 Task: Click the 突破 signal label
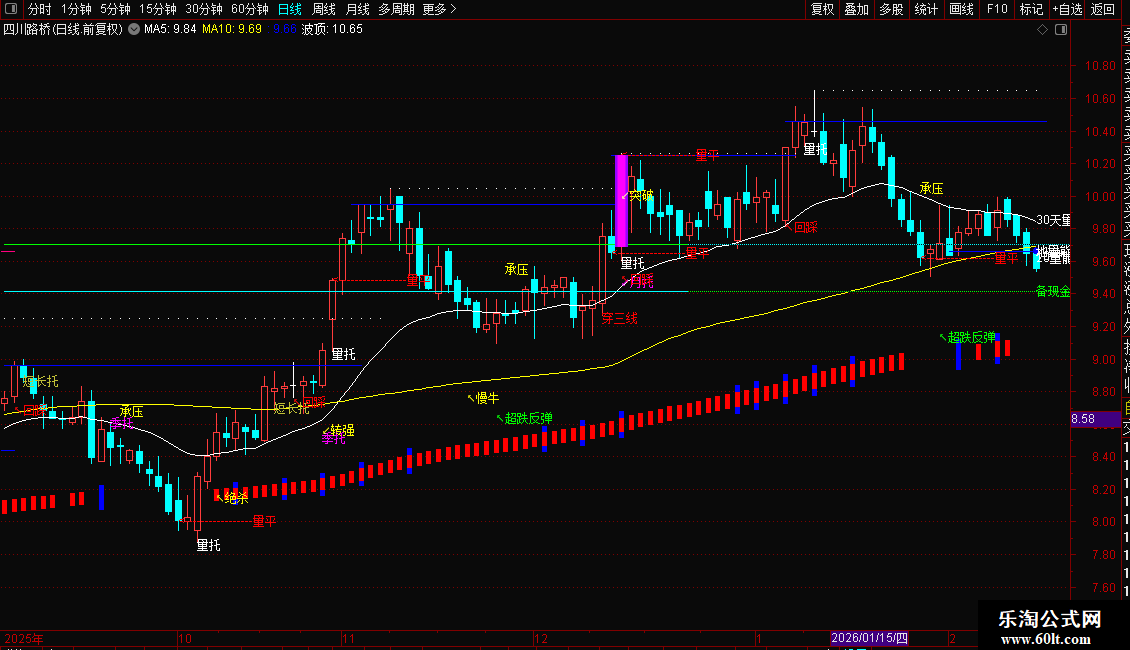641,195
